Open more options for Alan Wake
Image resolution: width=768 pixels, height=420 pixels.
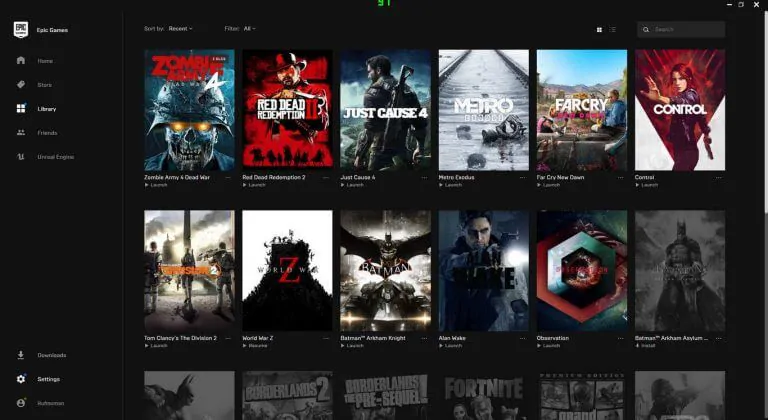click(x=523, y=338)
